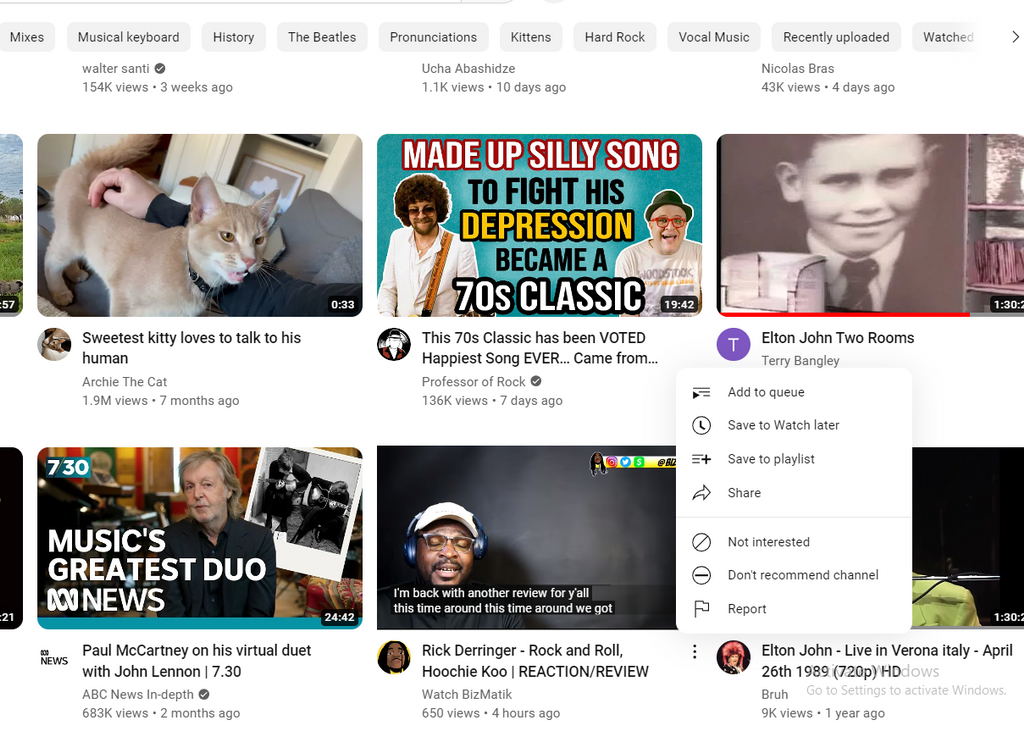
Task: Click the Save to playlist icon
Action: pos(701,459)
